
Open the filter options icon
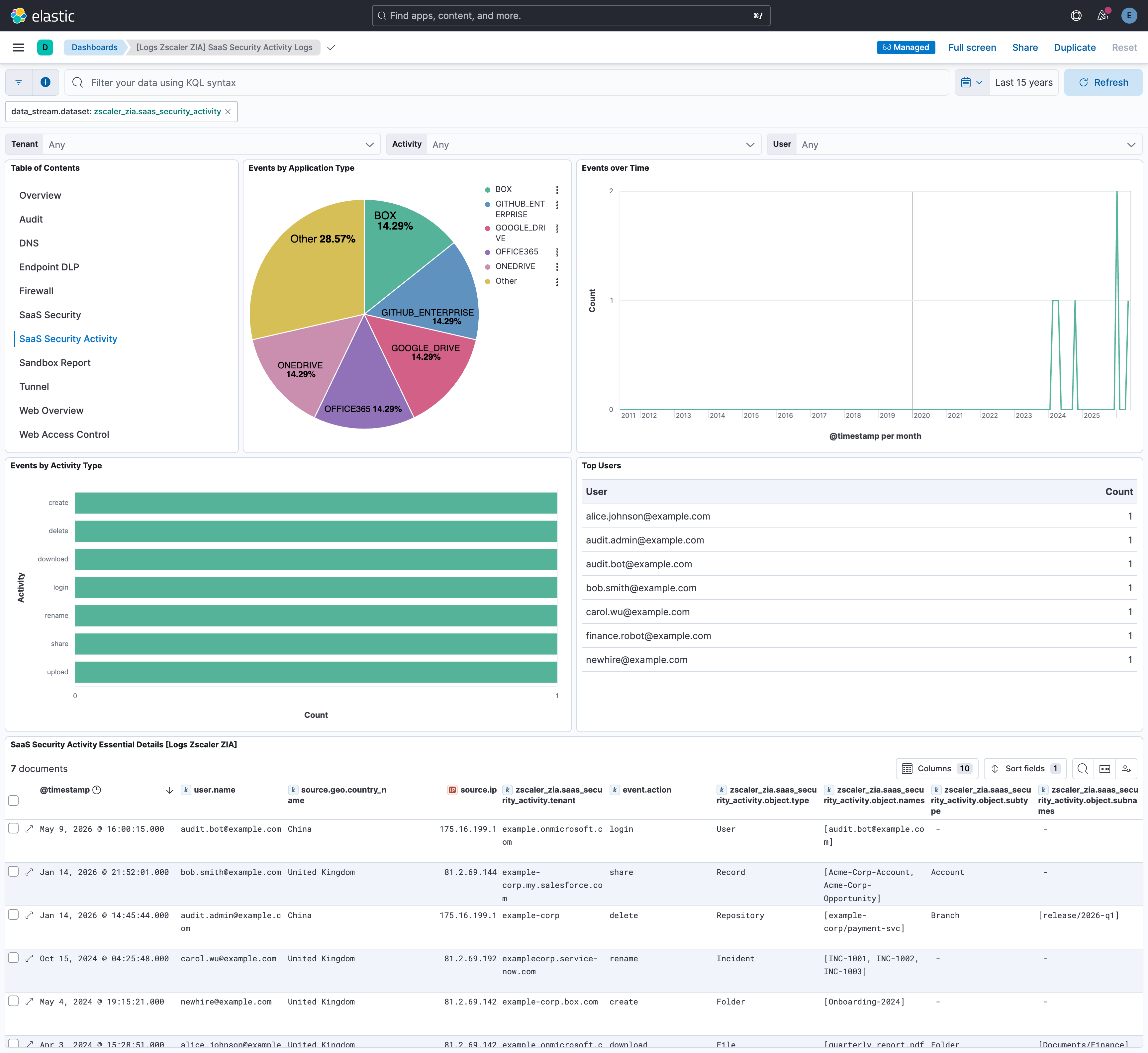point(19,83)
